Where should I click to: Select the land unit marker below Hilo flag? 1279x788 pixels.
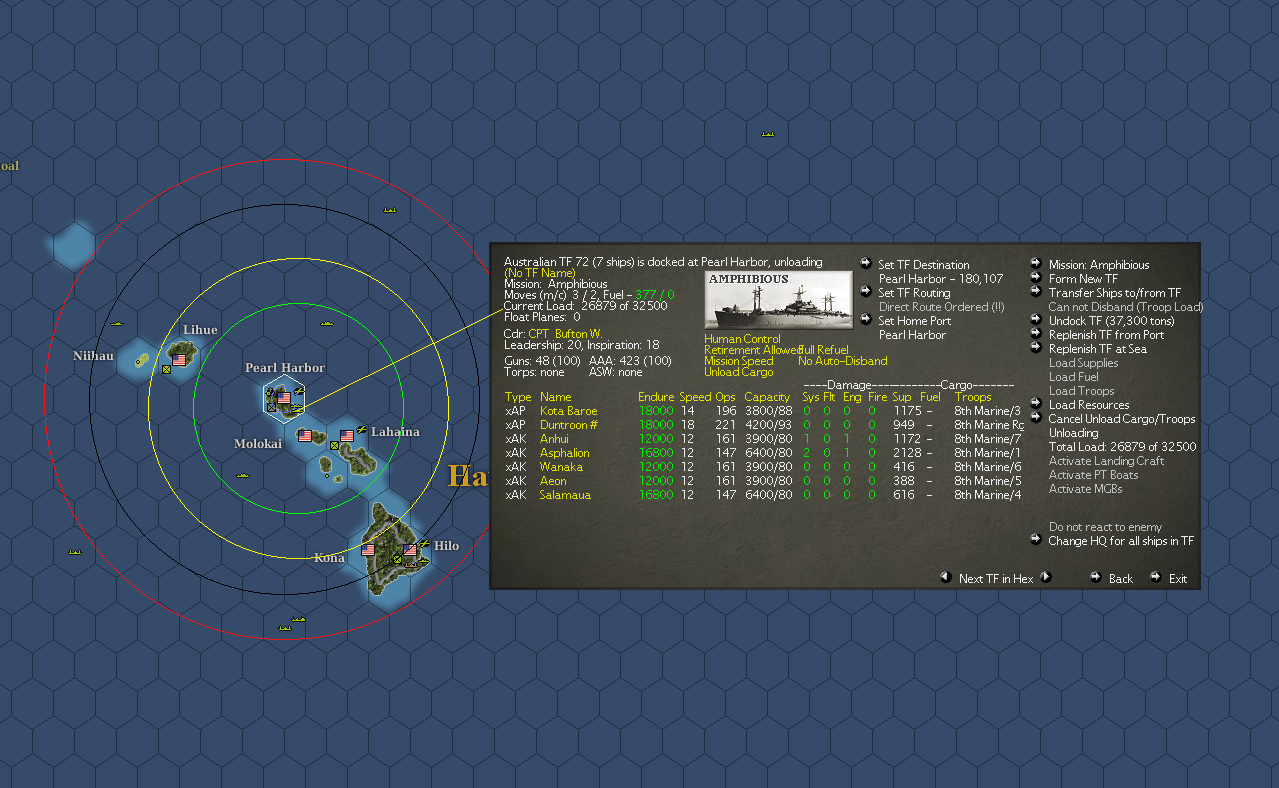point(397,560)
